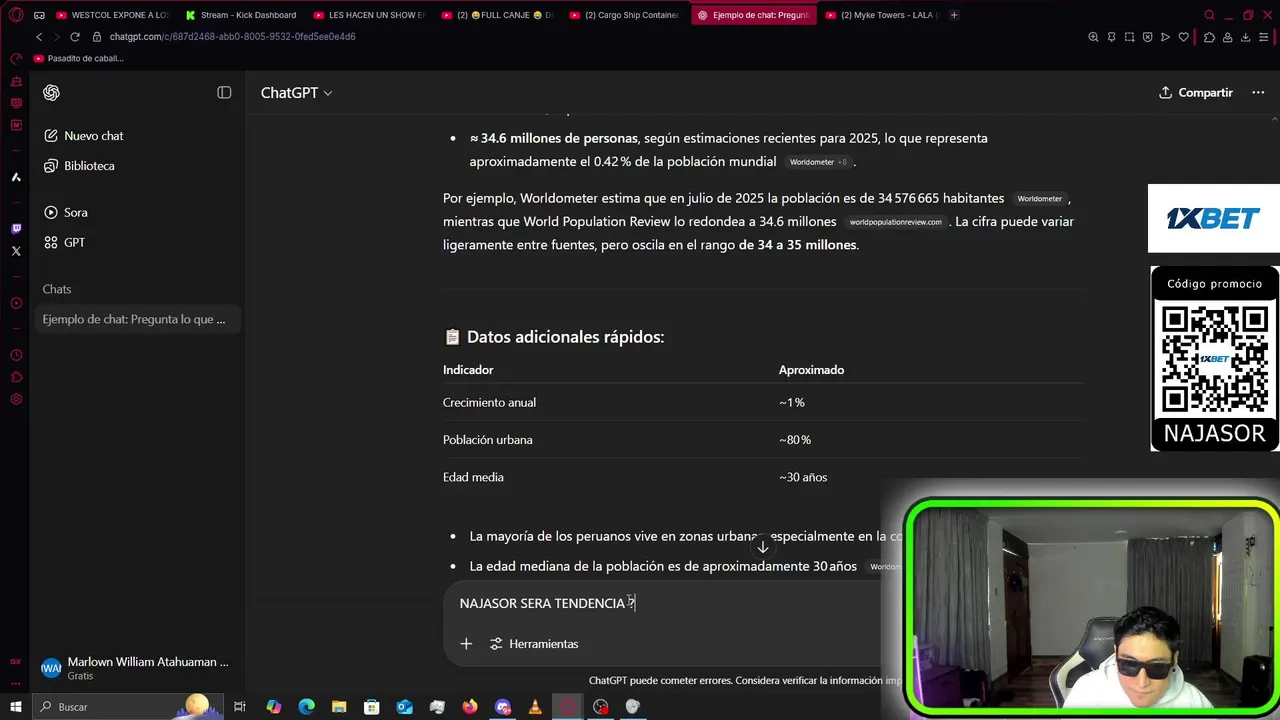Image resolution: width=1280 pixels, height=720 pixels.
Task: Open VLC media player from taskbar
Action: click(x=535, y=707)
